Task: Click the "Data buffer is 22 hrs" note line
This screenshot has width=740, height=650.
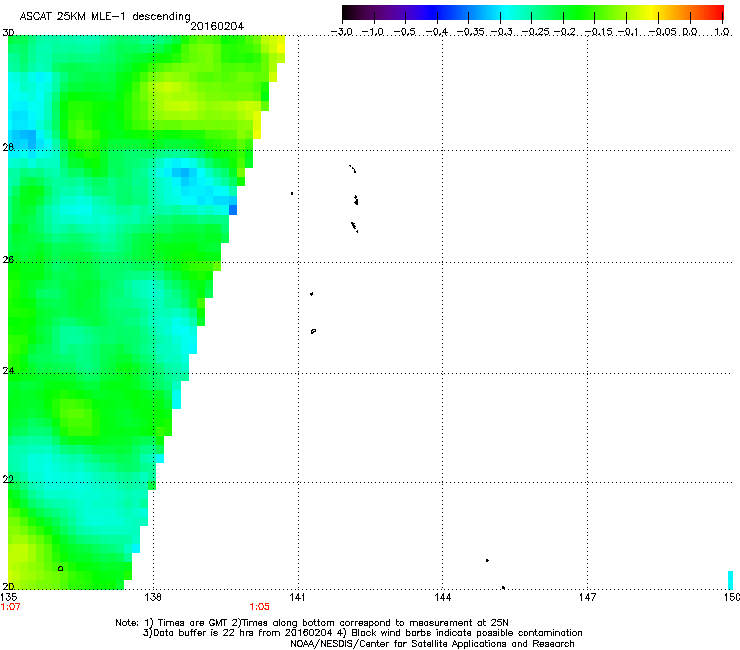Action: tap(362, 633)
